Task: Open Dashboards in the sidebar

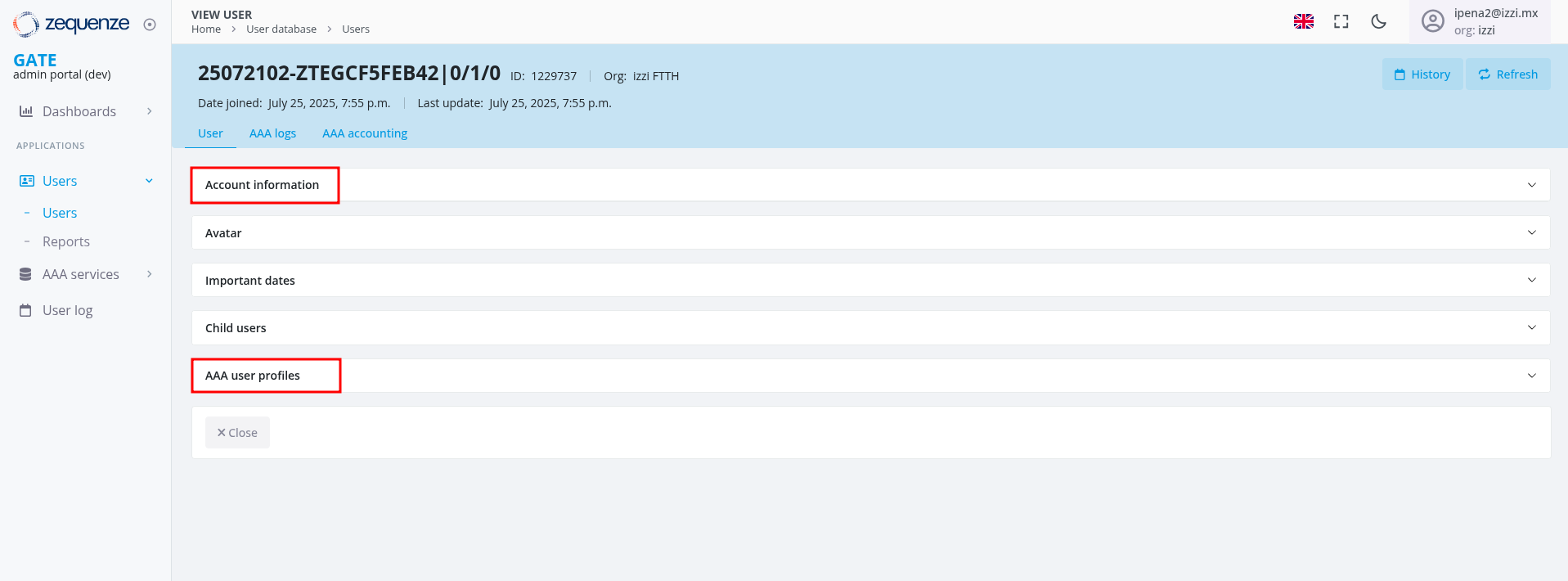Action: [79, 111]
